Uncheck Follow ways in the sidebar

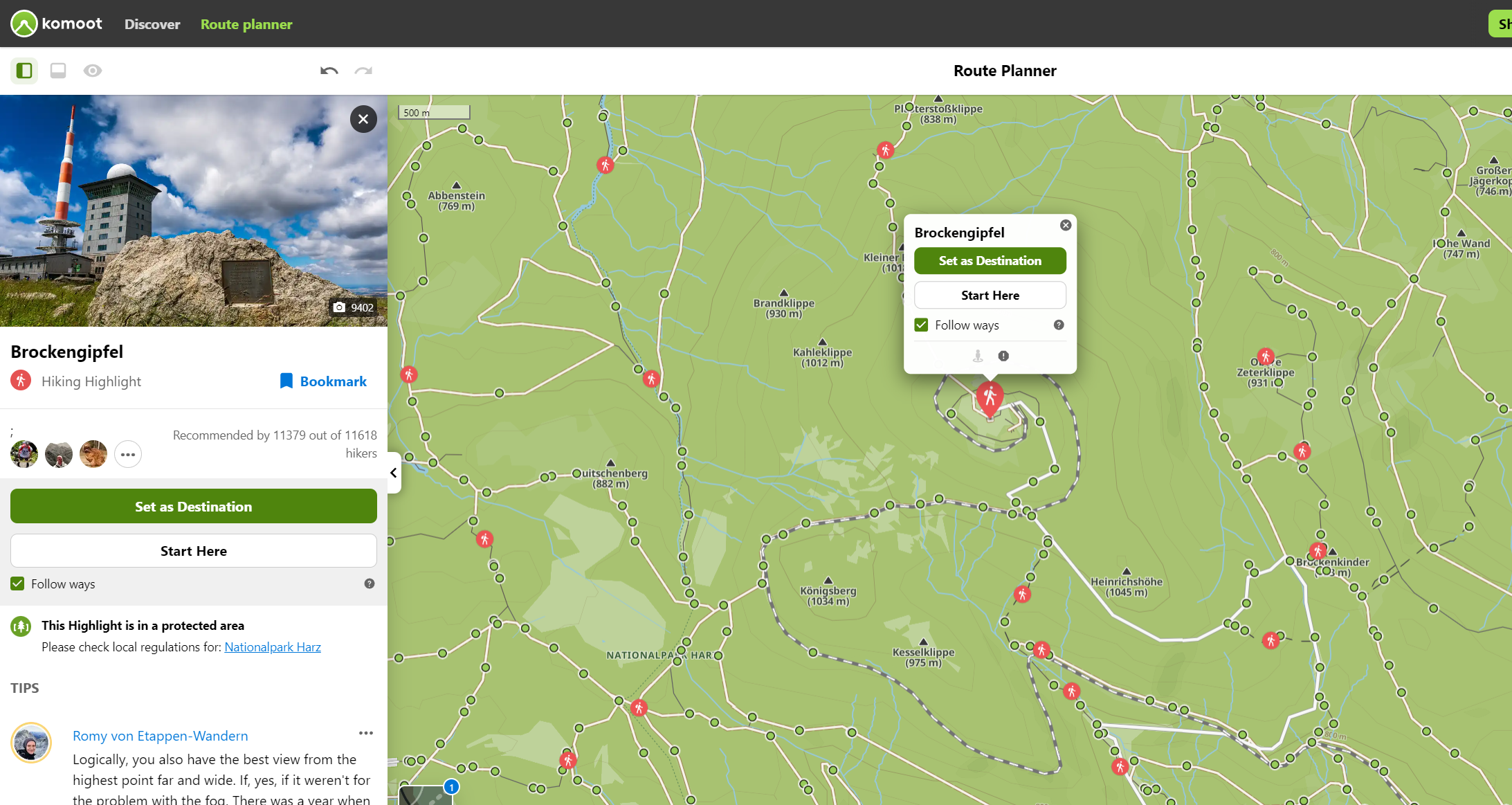18,584
